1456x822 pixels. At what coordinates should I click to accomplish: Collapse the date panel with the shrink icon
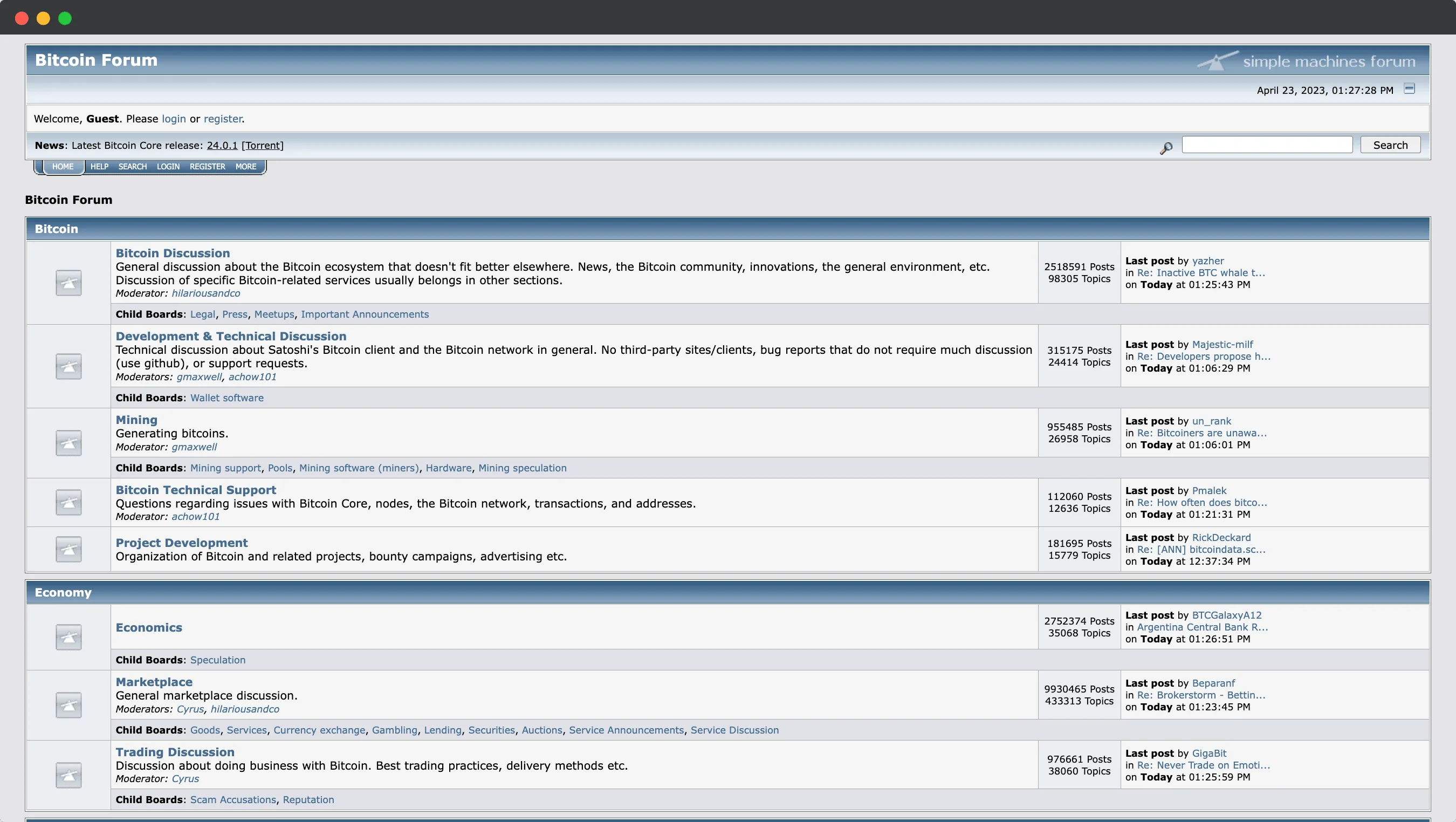(1410, 89)
